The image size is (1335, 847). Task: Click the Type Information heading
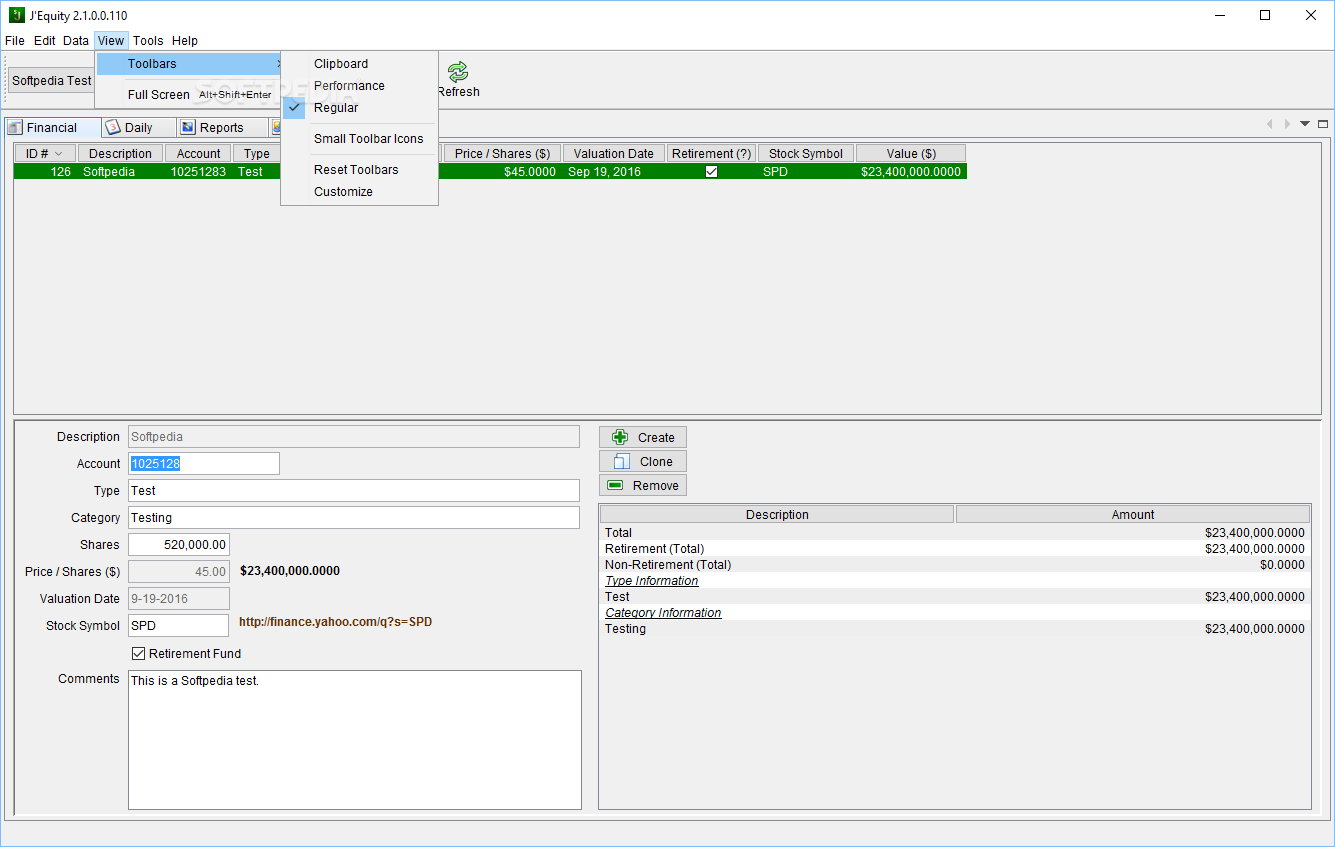pyautogui.click(x=652, y=580)
